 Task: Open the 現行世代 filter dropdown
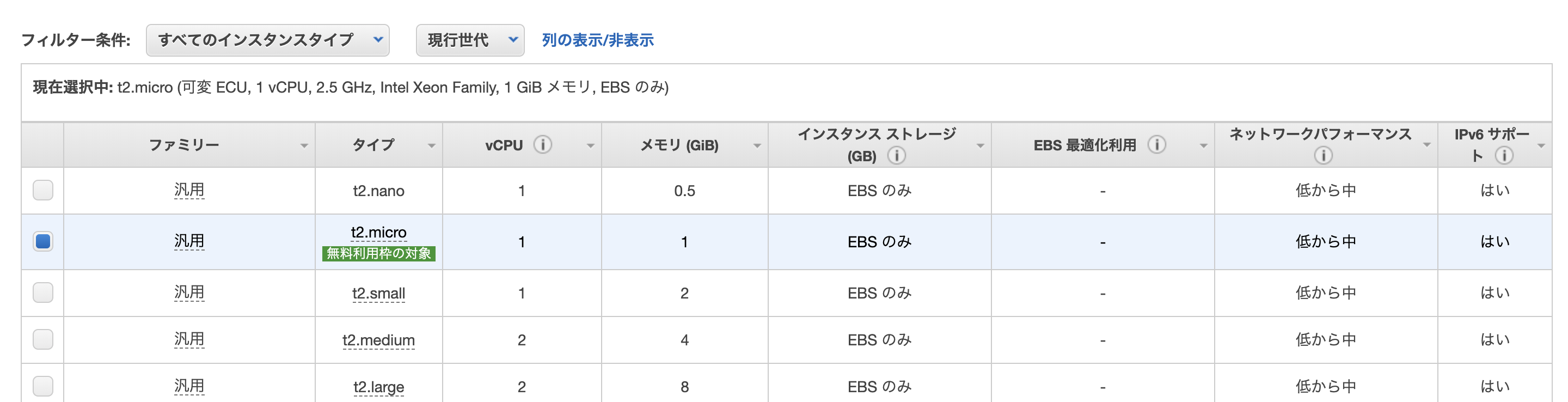(x=469, y=40)
